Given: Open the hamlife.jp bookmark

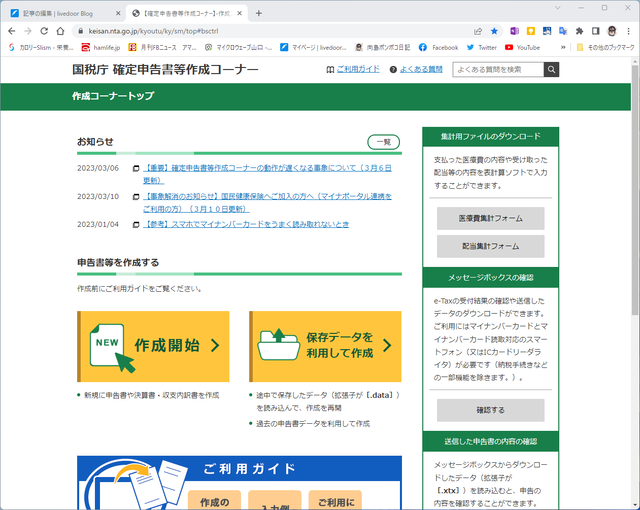Looking at the screenshot, I should (x=101, y=48).
